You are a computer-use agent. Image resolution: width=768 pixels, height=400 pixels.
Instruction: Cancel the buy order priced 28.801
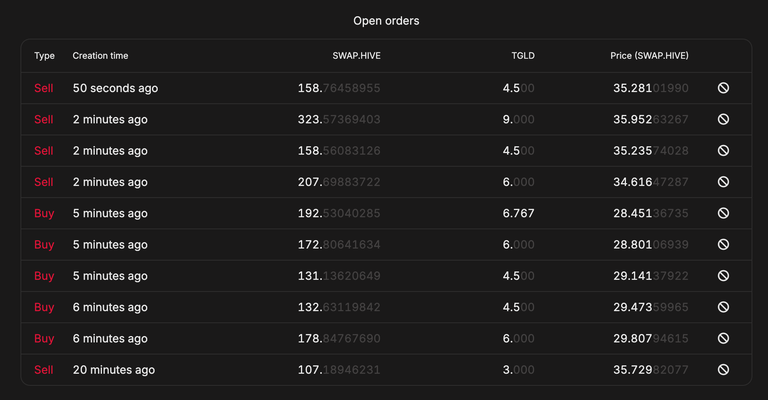723,245
